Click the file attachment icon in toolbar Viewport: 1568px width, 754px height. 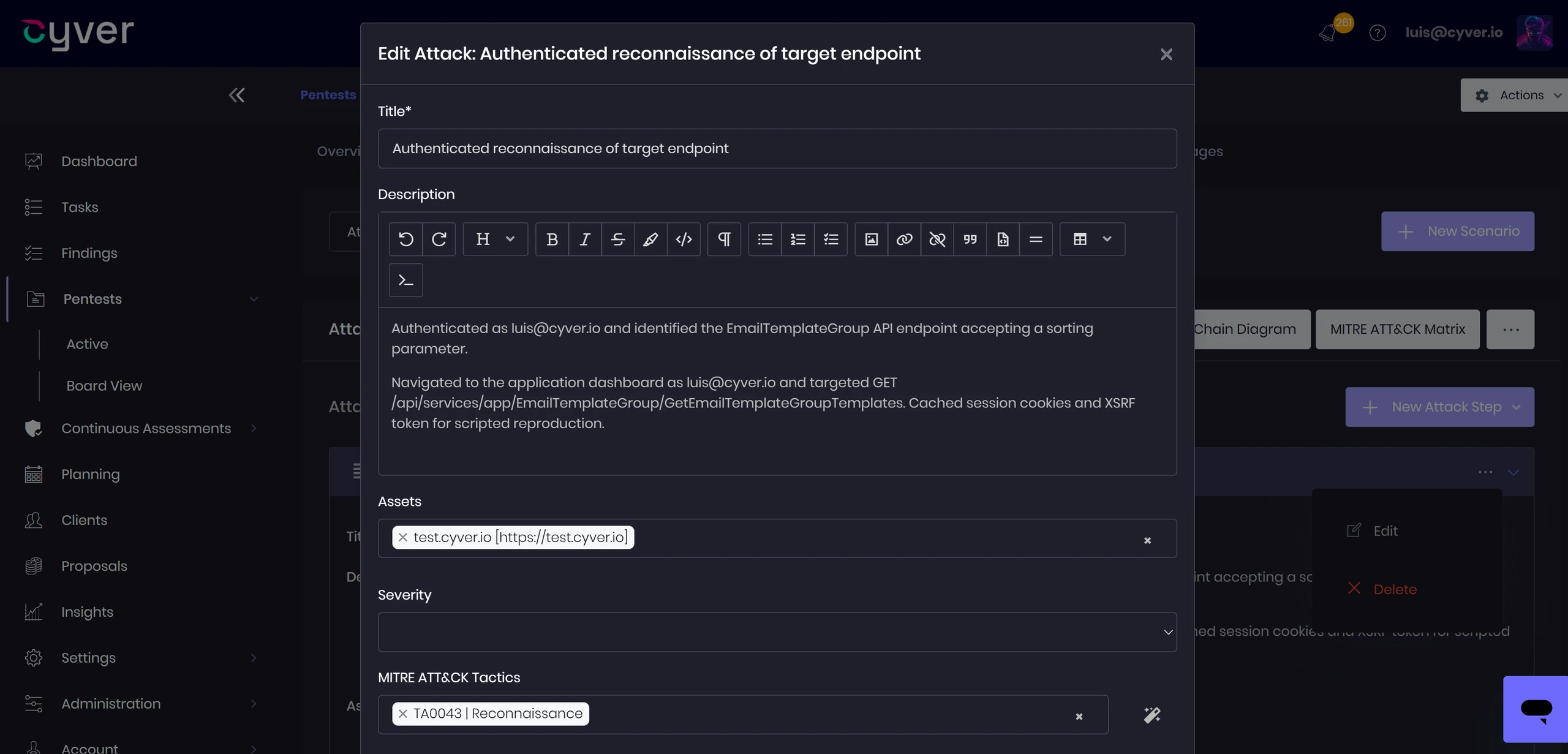(1003, 239)
